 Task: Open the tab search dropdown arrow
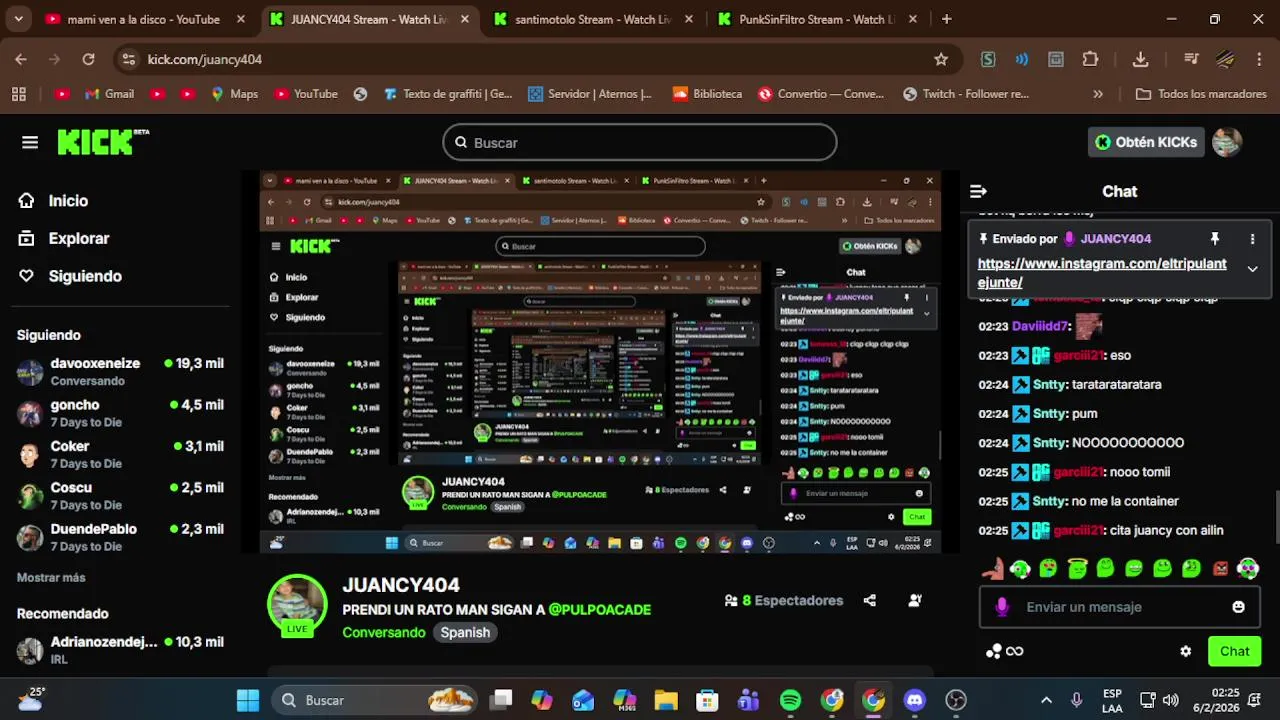18,19
